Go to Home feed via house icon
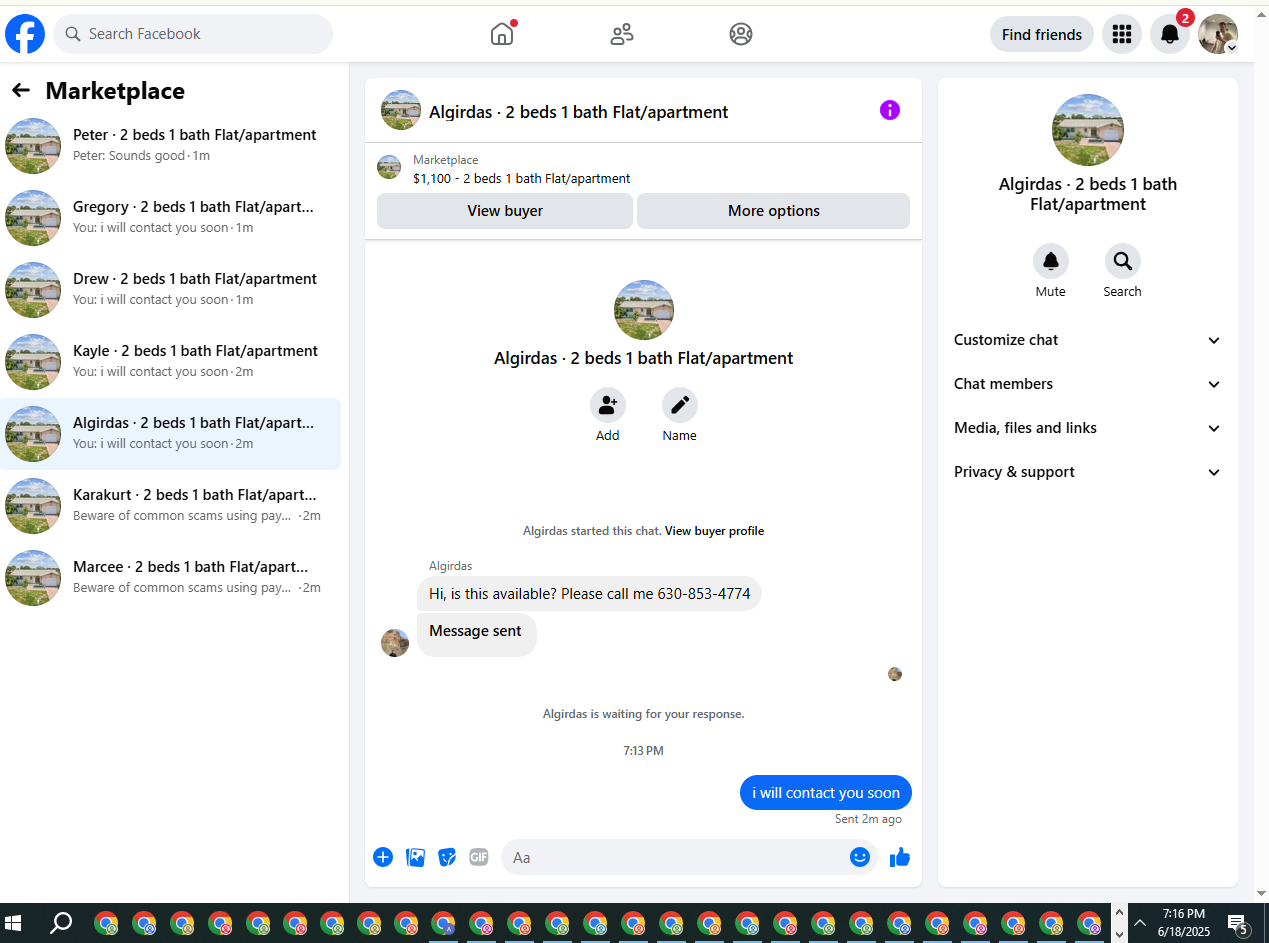Image resolution: width=1269 pixels, height=943 pixels. [x=502, y=34]
